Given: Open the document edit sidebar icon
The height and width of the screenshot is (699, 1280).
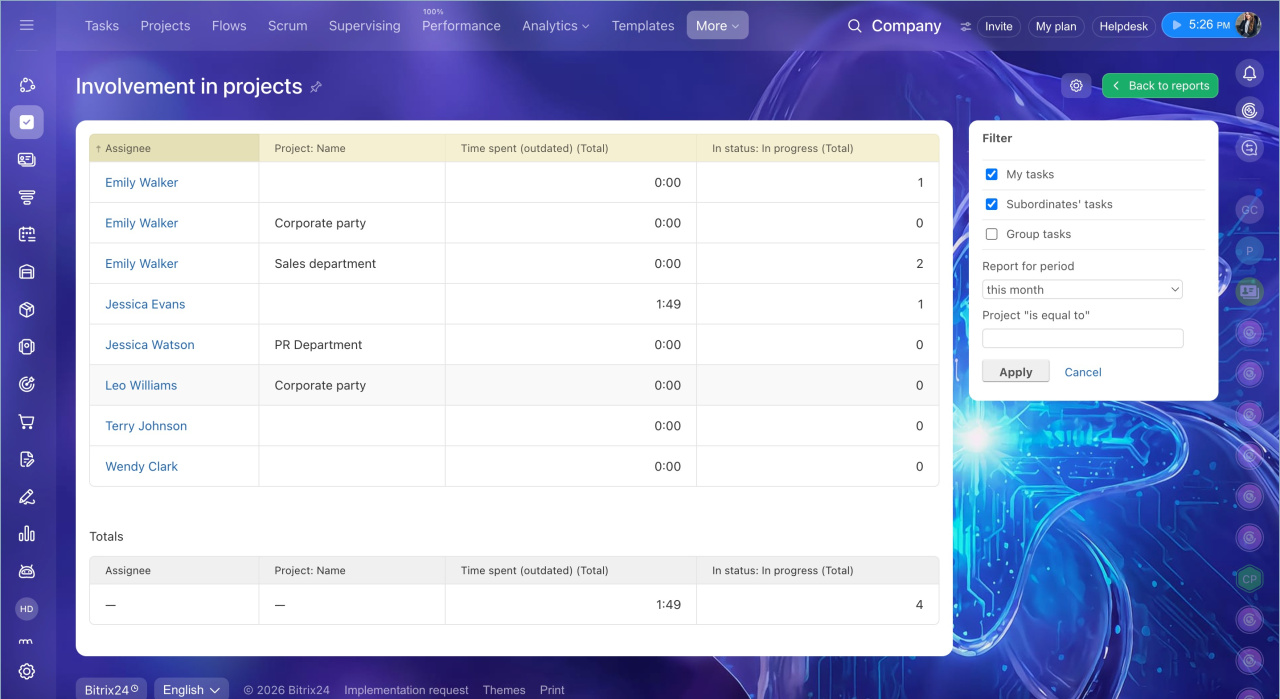Looking at the screenshot, I should click(27, 459).
